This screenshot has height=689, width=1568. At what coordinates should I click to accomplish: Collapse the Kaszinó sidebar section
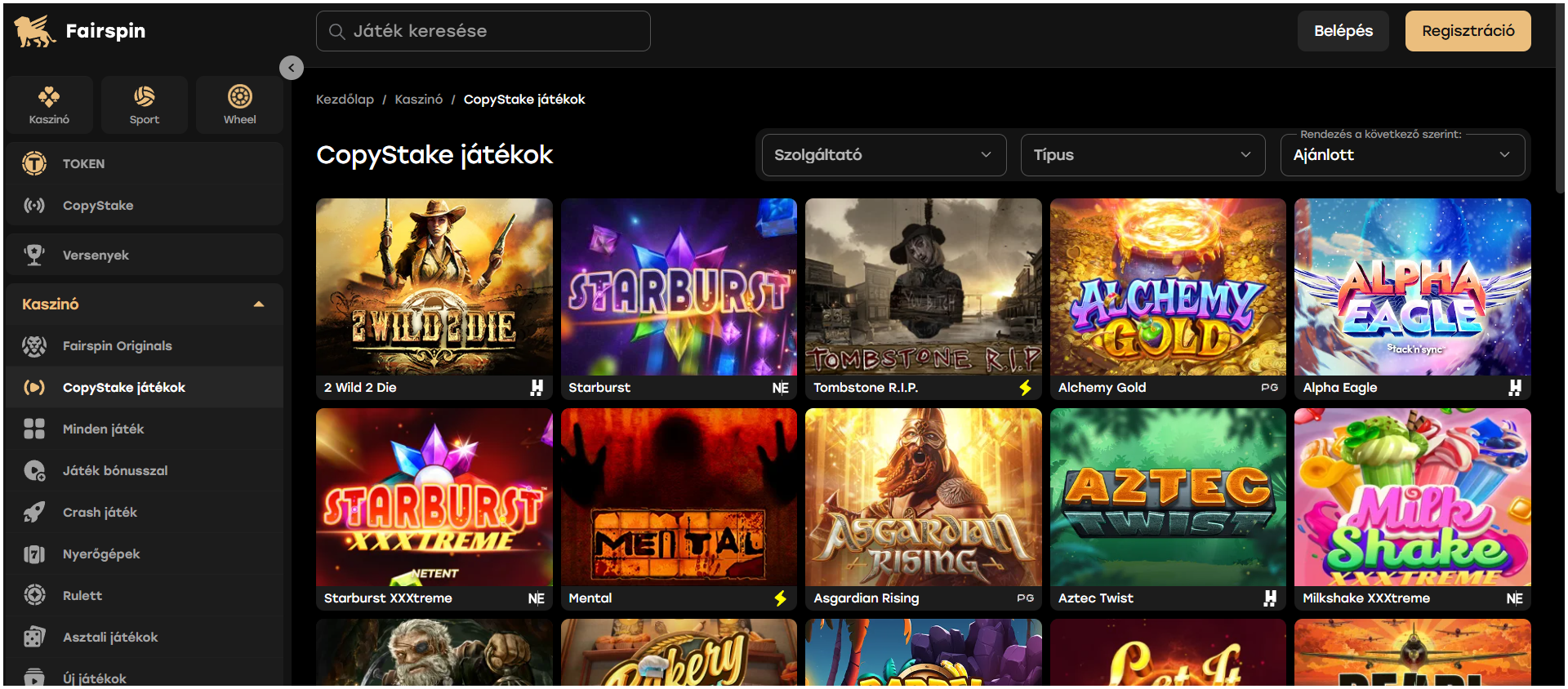[x=259, y=304]
